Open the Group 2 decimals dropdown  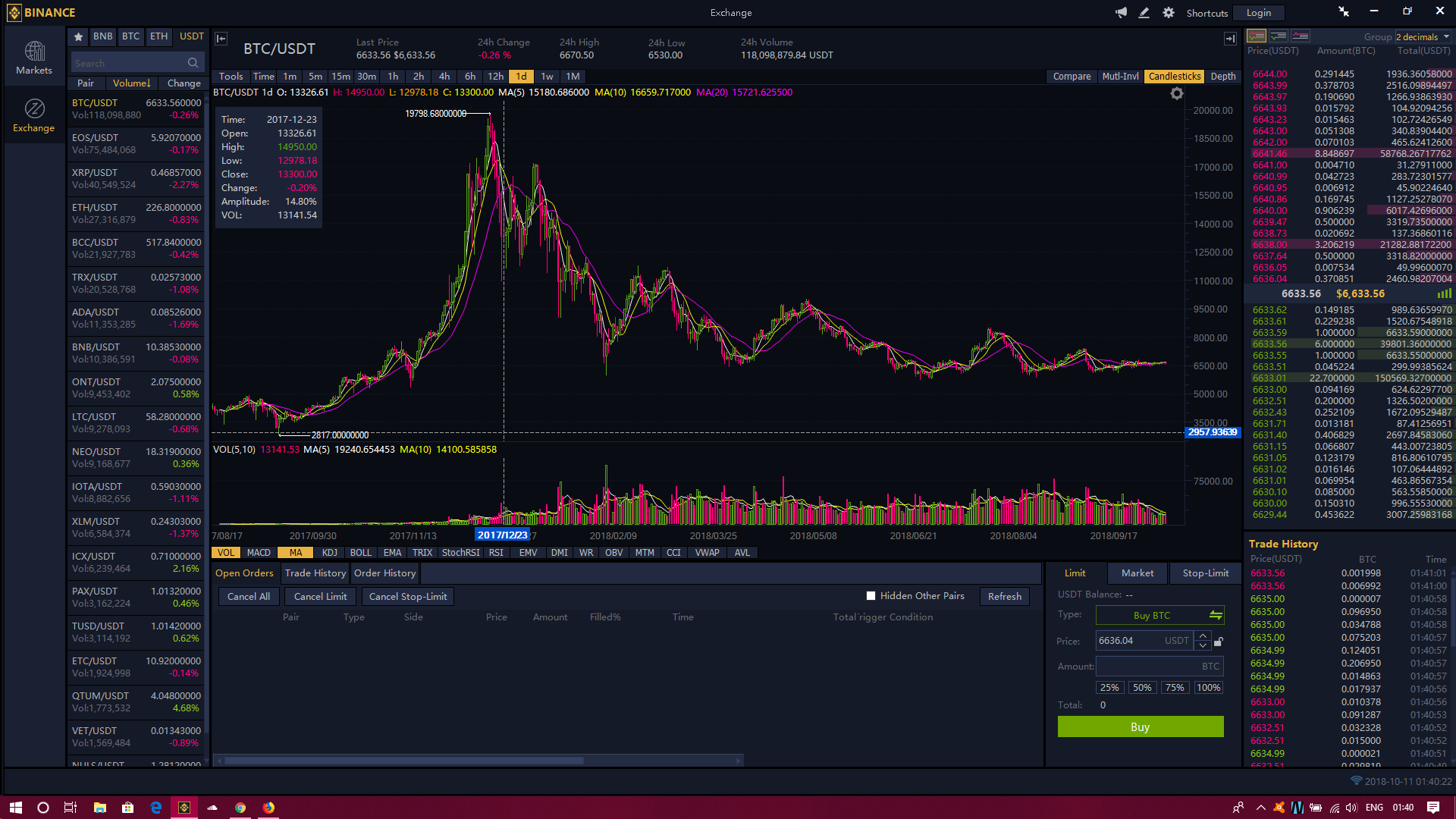[1423, 36]
